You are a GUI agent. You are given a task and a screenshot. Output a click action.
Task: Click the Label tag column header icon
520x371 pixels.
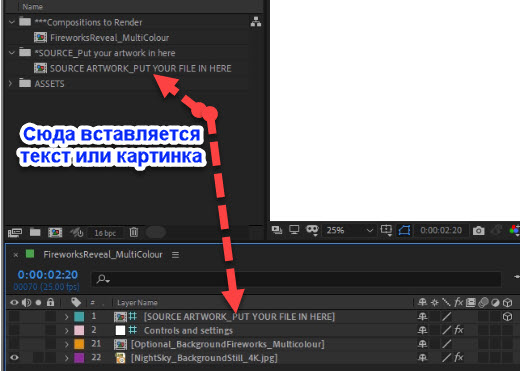point(76,302)
